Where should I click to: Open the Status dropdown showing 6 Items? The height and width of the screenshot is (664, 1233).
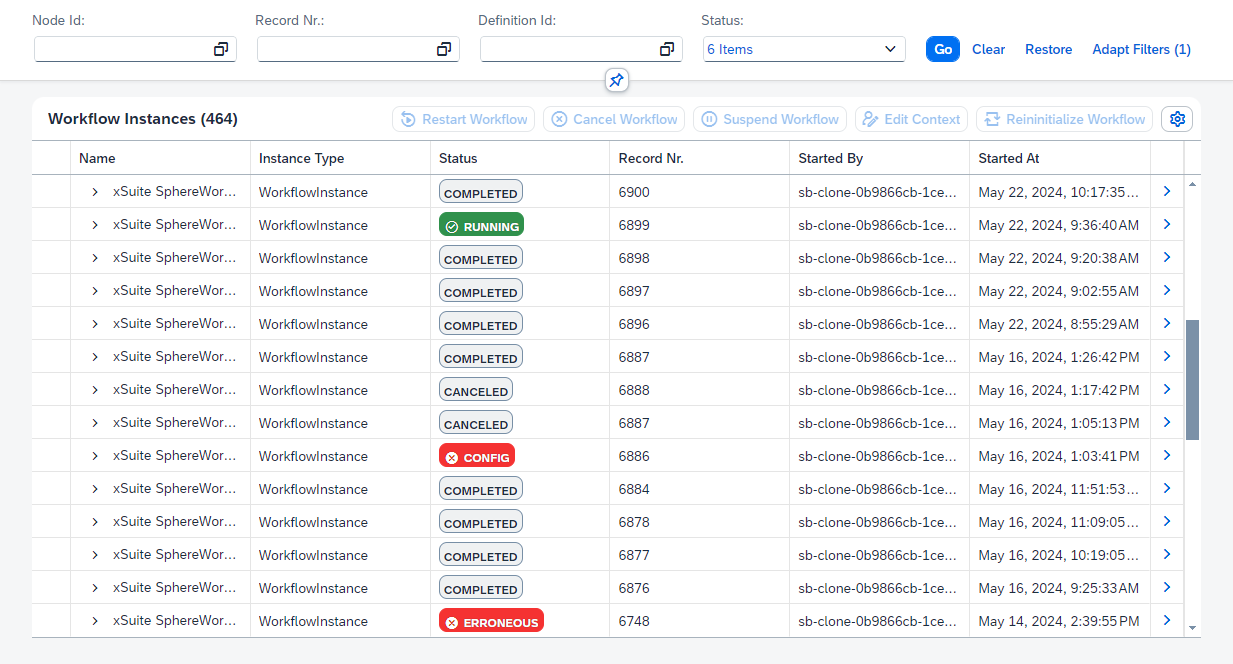click(803, 48)
